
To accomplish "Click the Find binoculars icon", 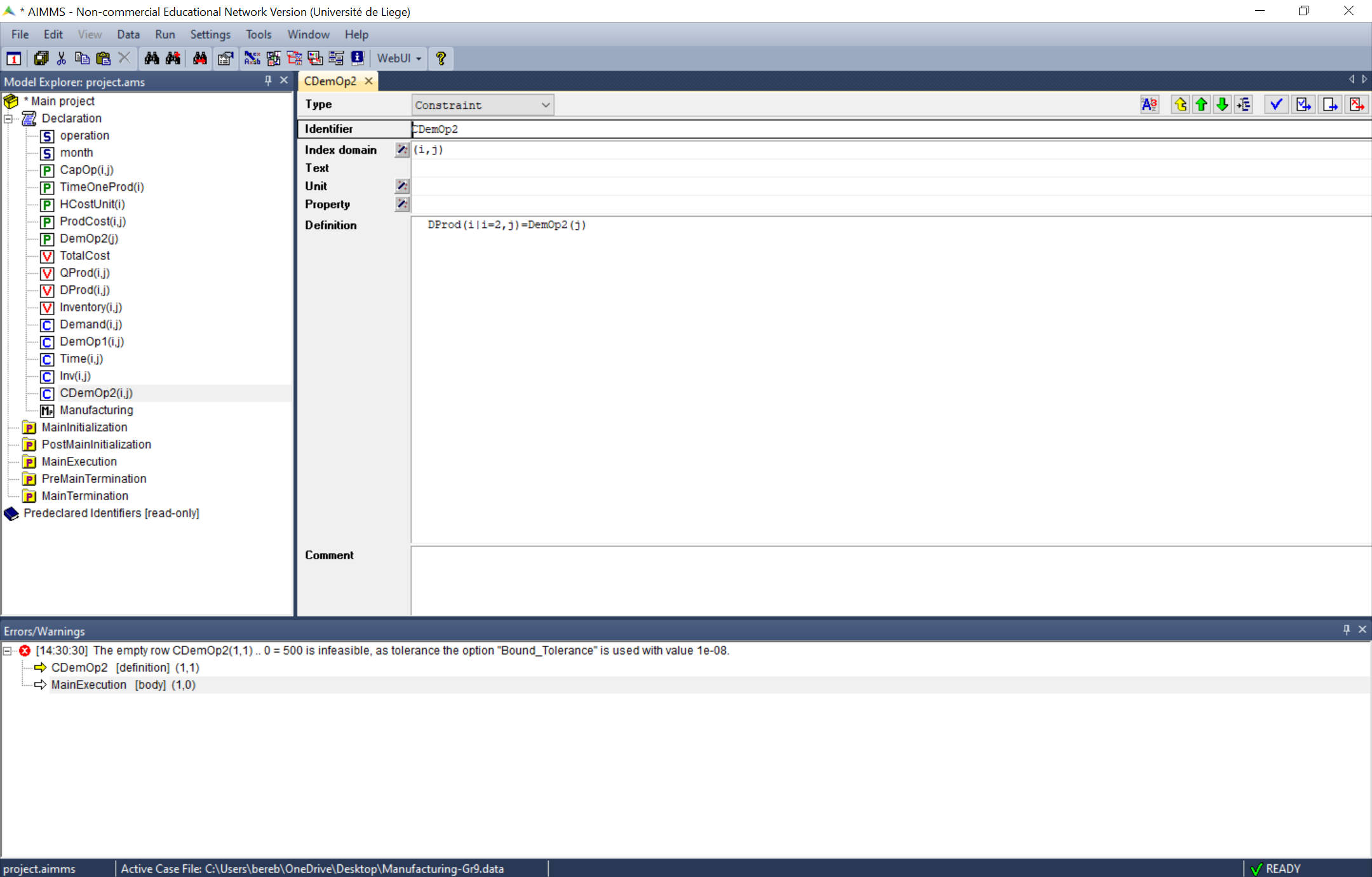I will 152,58.
